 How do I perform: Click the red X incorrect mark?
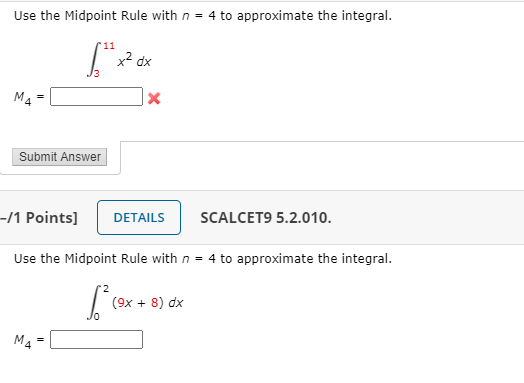154,98
